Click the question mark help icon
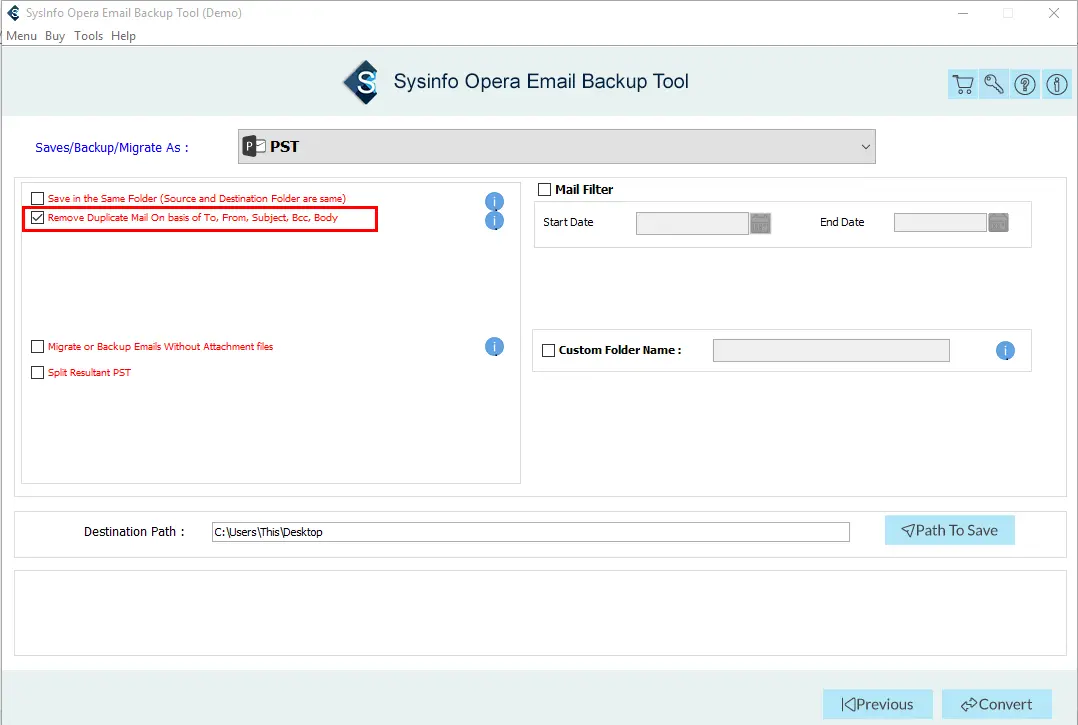This screenshot has width=1078, height=725. click(1025, 85)
